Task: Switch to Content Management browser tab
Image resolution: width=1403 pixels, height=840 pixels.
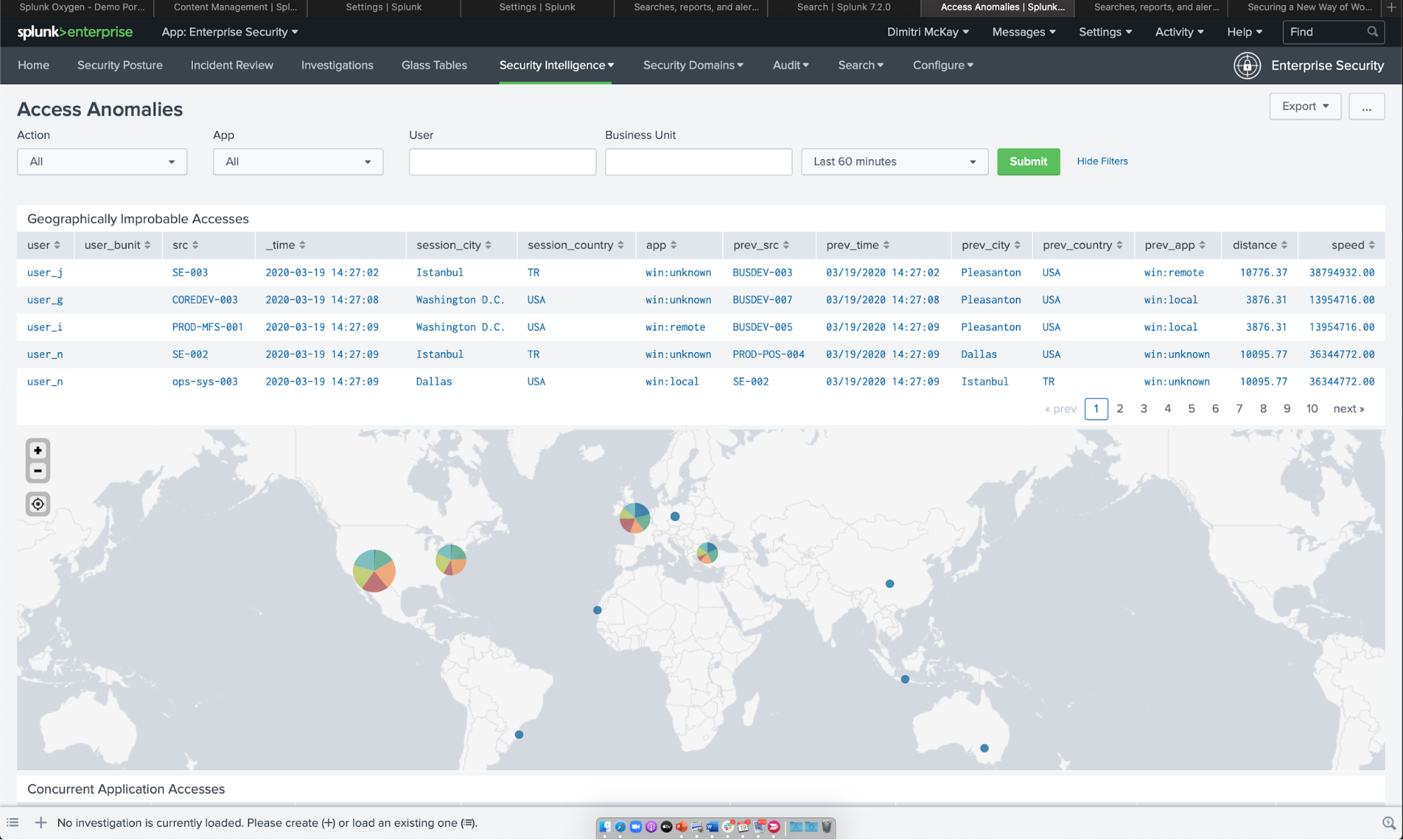Action: pyautogui.click(x=235, y=8)
